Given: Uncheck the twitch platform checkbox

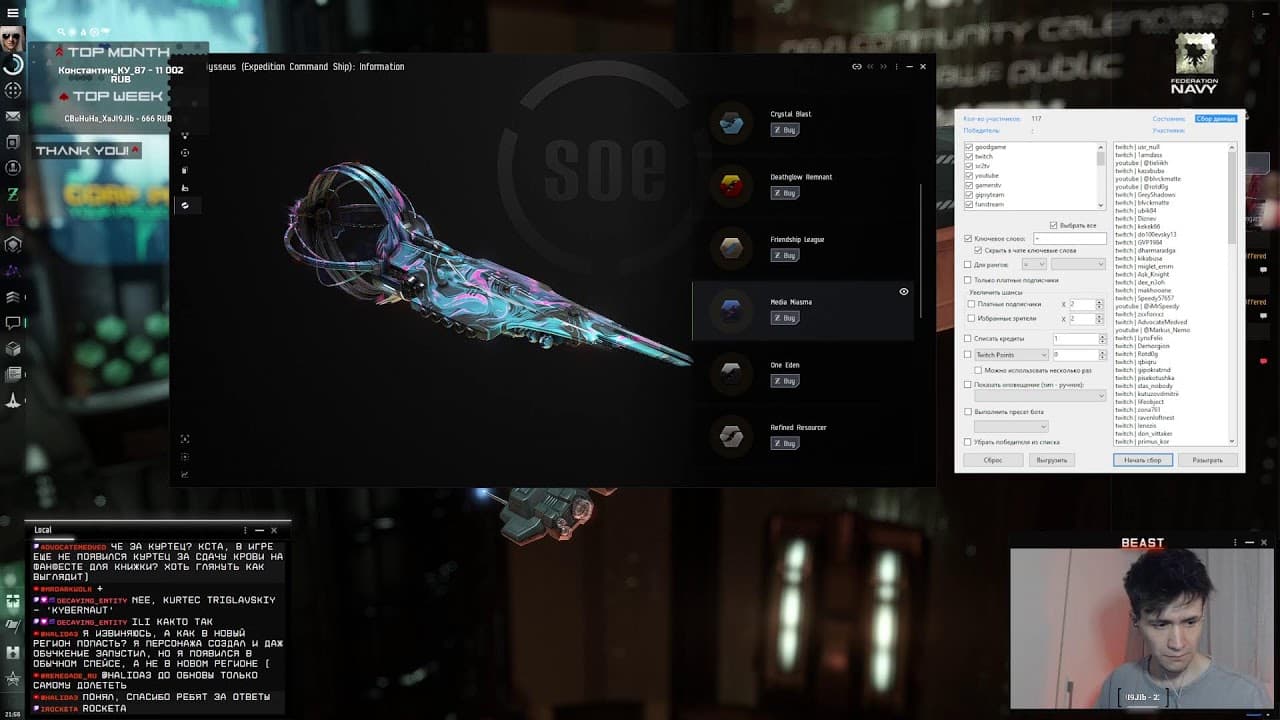Looking at the screenshot, I should [969, 156].
